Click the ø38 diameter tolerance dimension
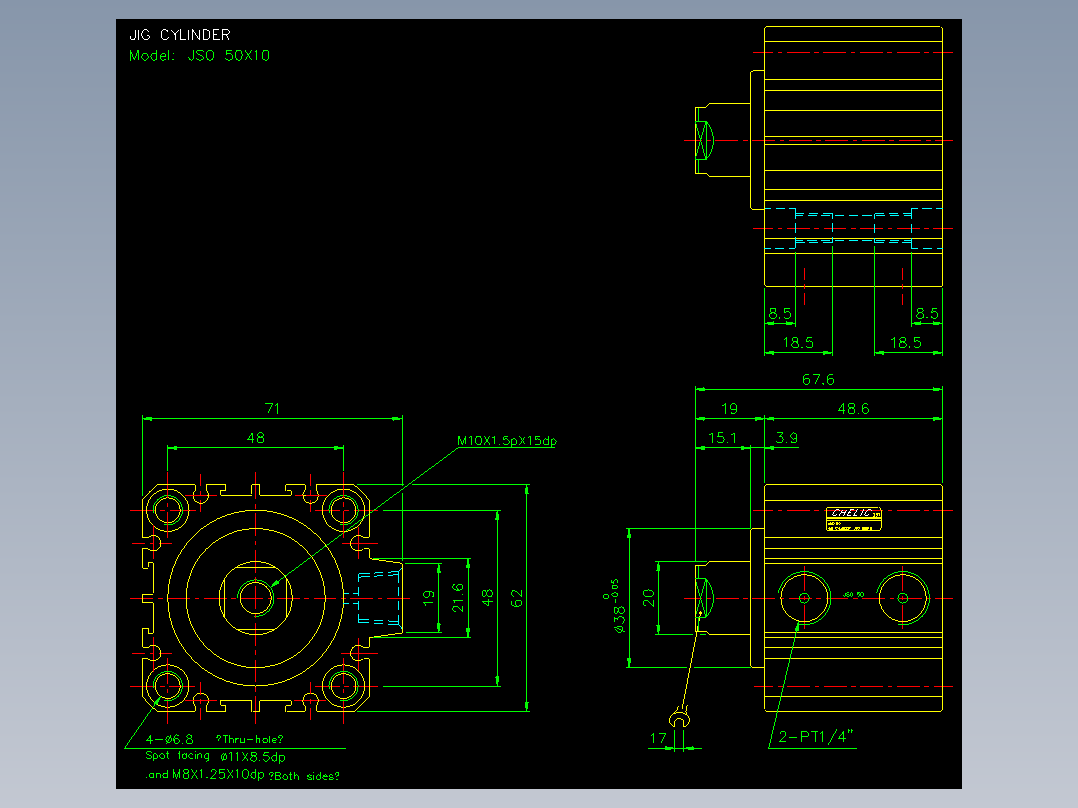1078x808 pixels. [x=615, y=605]
